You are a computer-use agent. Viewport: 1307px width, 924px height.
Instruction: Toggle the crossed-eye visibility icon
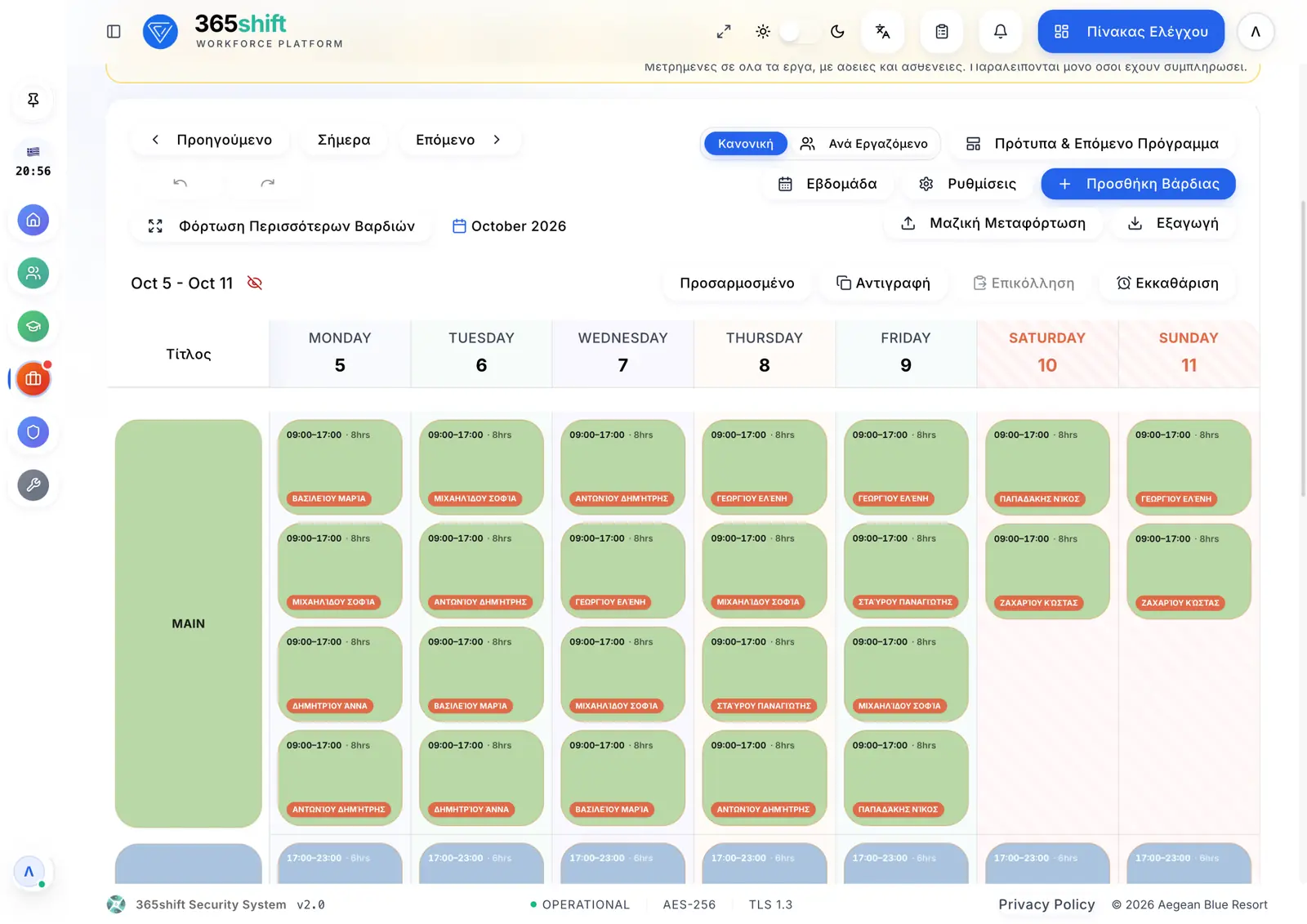point(255,283)
